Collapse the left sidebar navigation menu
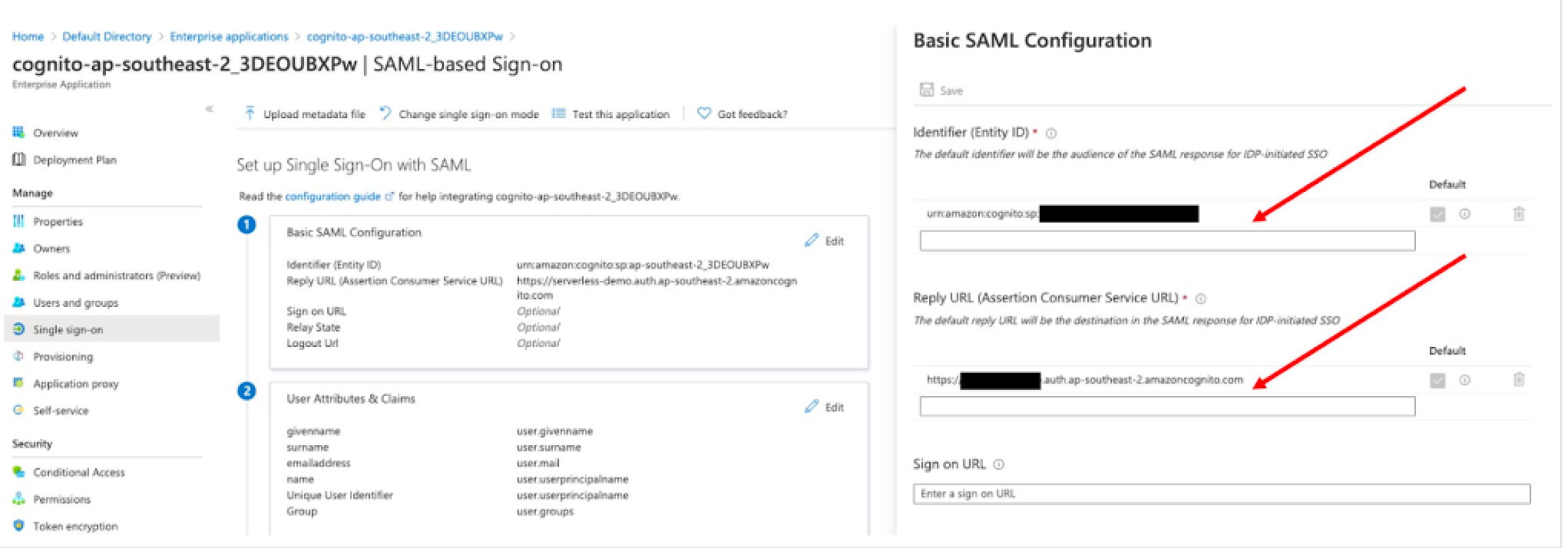This screenshot has width=1568, height=548. pyautogui.click(x=209, y=109)
